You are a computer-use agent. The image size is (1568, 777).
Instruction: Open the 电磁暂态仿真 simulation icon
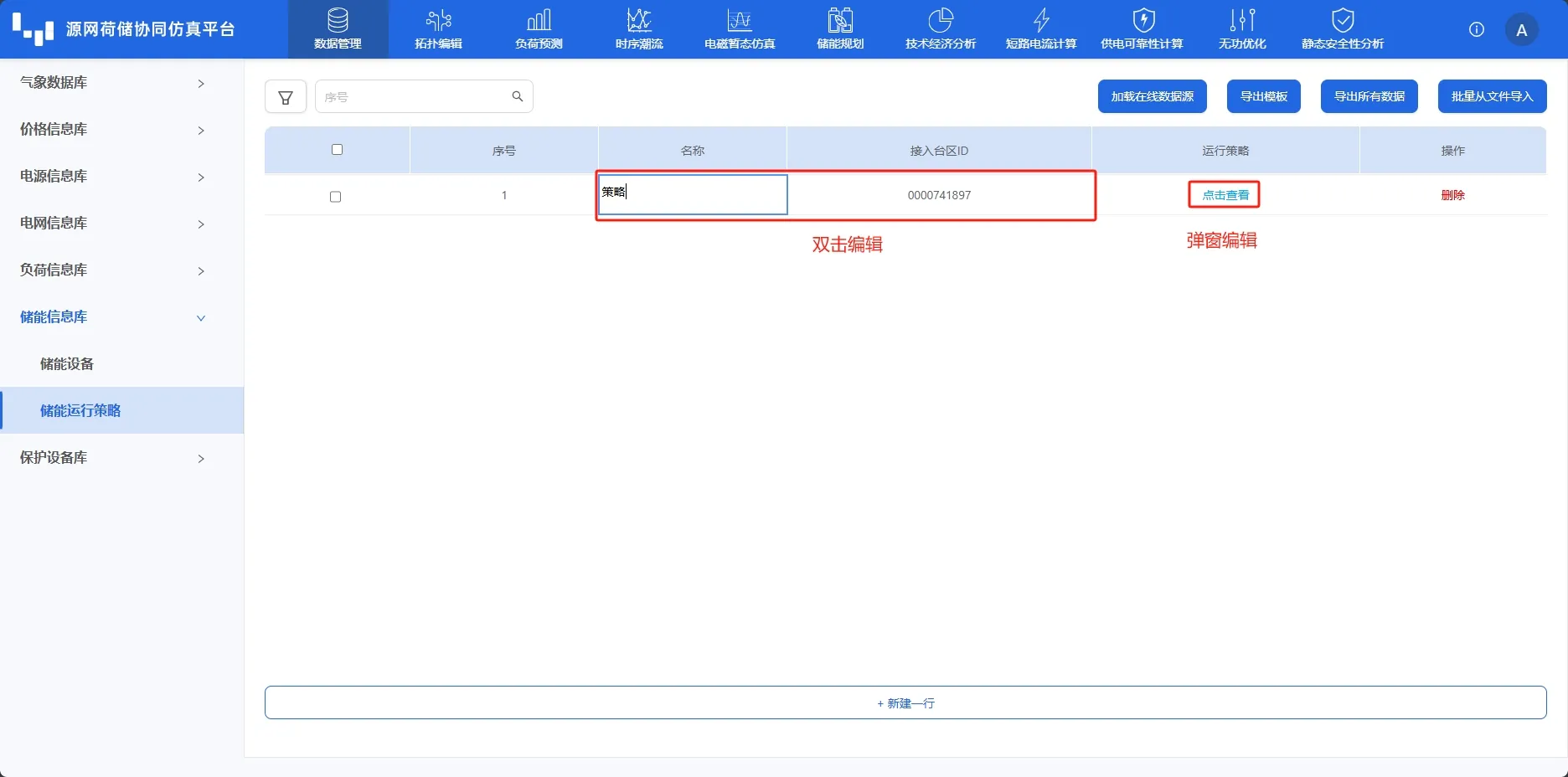tap(740, 20)
